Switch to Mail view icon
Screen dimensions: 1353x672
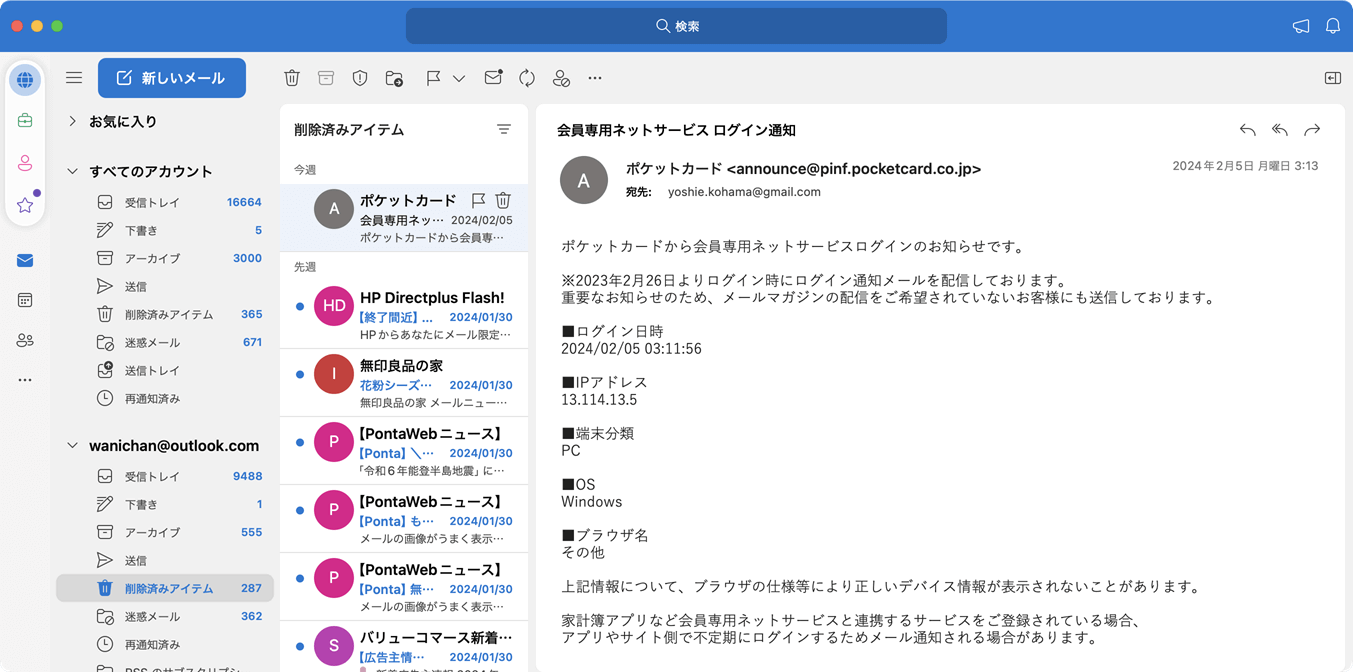pyautogui.click(x=25, y=261)
